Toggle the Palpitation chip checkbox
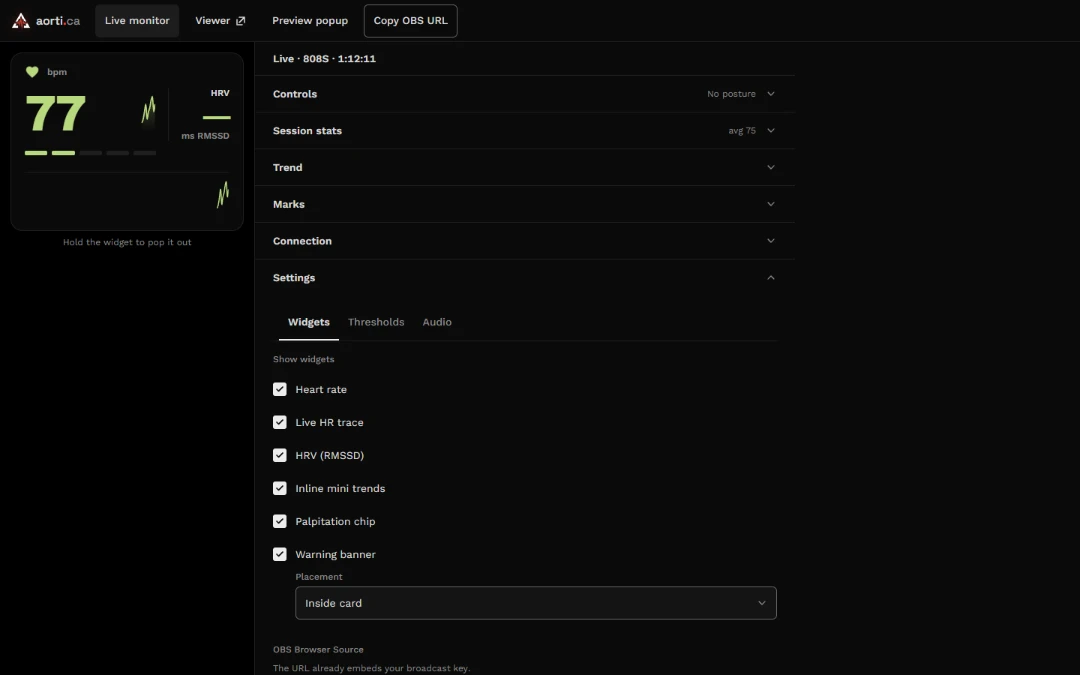Screen dimensions: 1080x675 coord(280,521)
